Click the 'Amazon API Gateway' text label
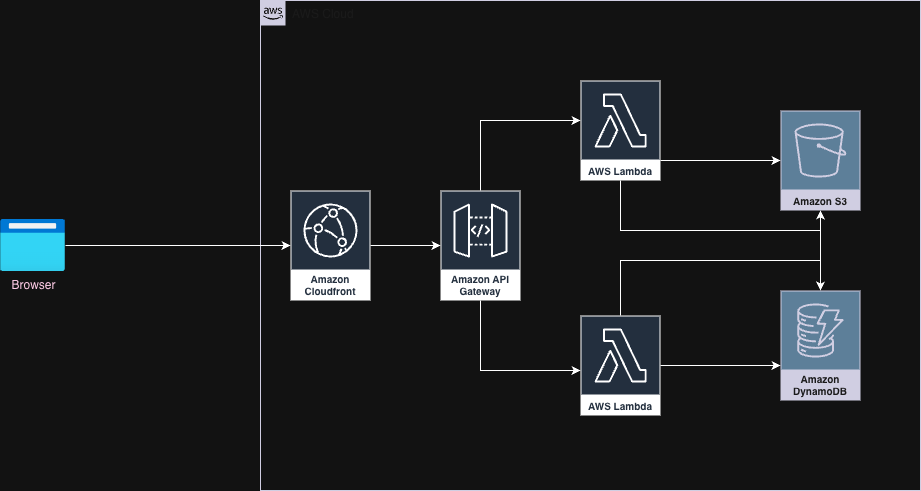 click(480, 285)
